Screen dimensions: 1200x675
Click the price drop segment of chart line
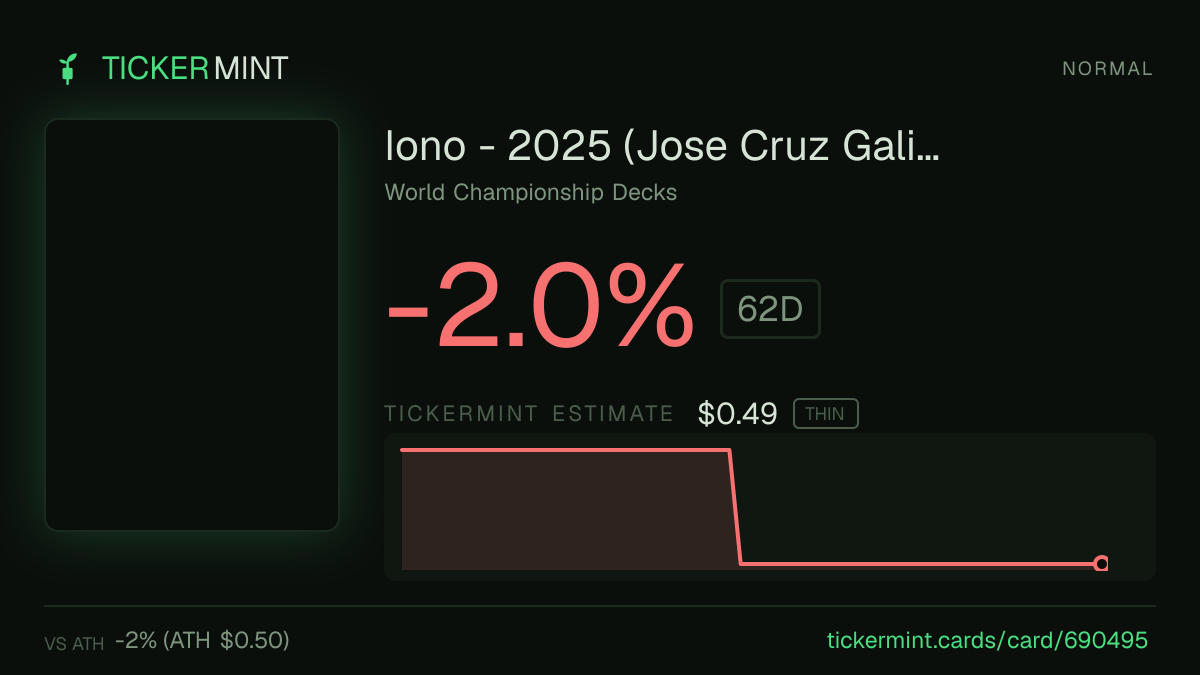point(735,507)
